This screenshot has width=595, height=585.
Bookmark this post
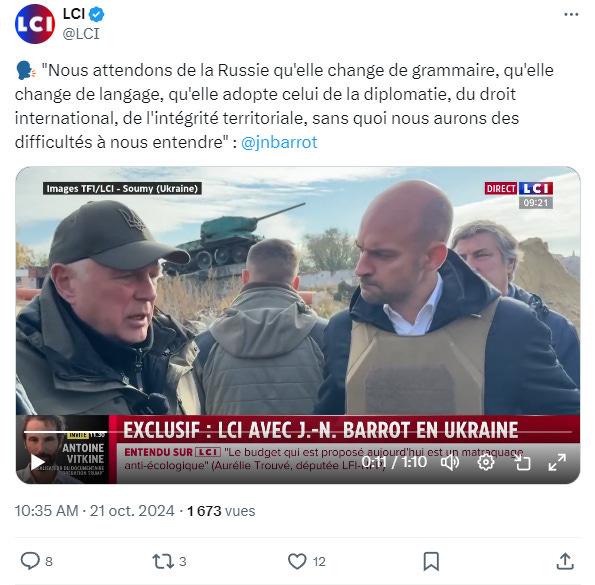click(x=431, y=561)
